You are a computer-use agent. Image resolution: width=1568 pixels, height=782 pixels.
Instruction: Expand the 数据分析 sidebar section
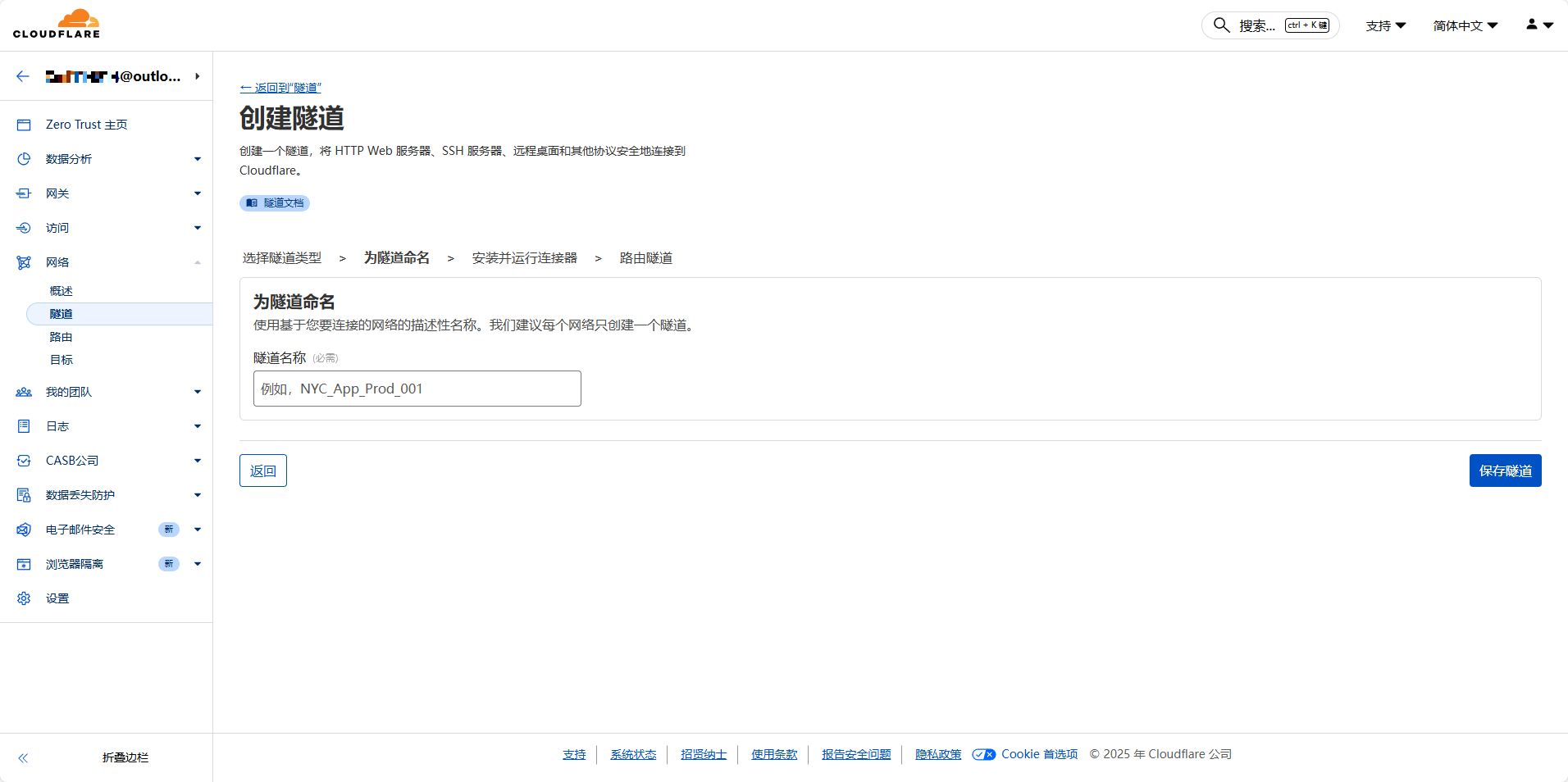coord(197,159)
